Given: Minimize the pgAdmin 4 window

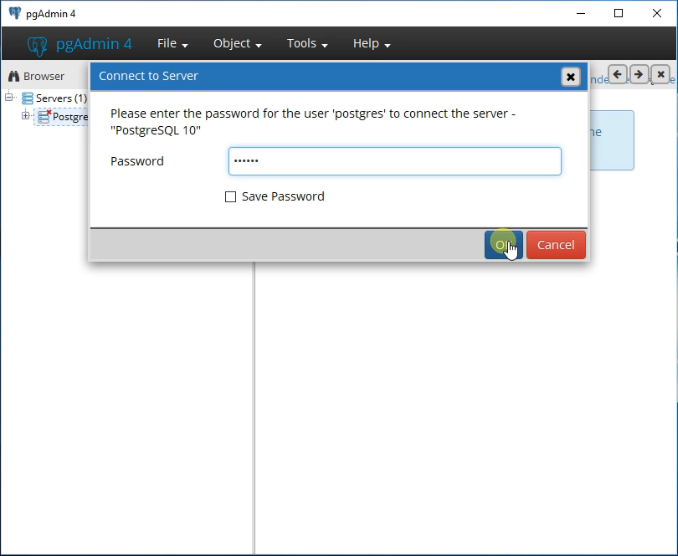Looking at the screenshot, I should 581,13.
